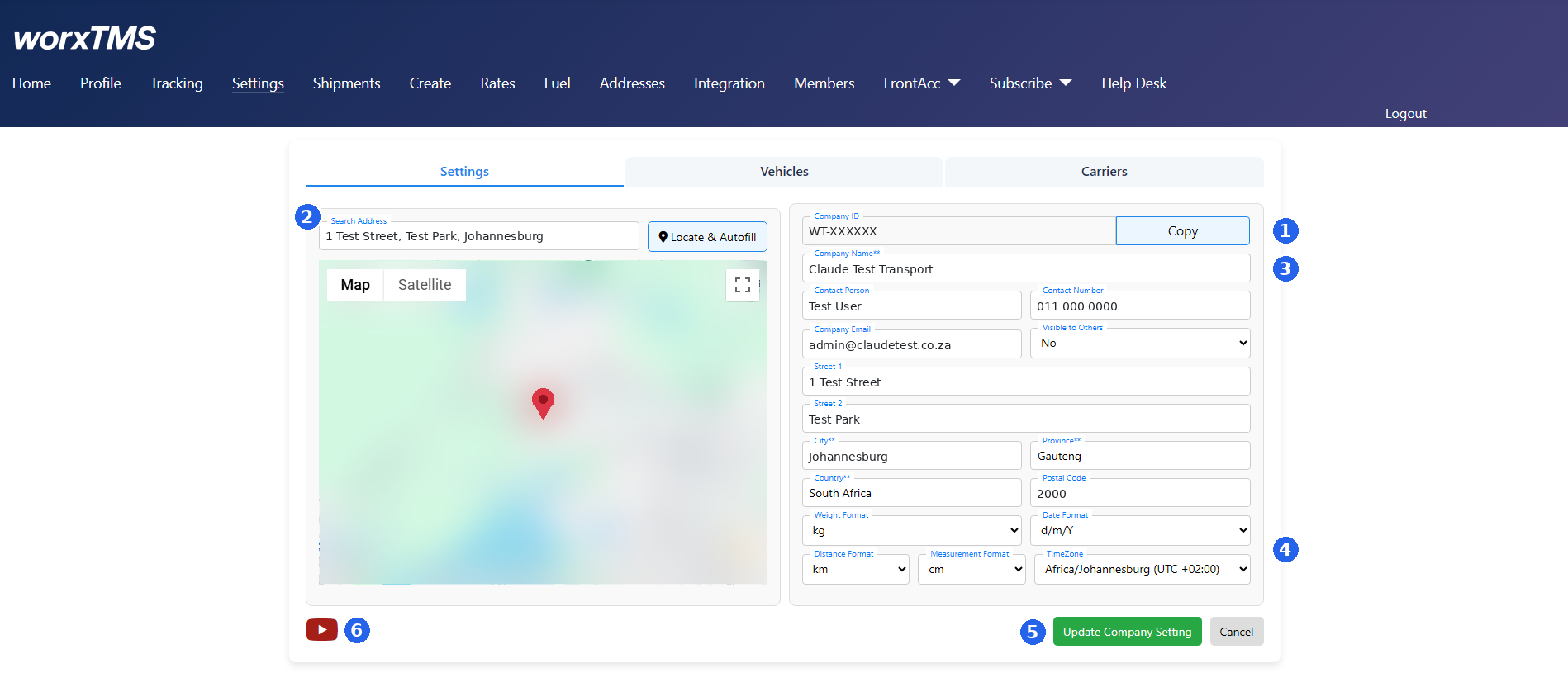Click the Company Email field
This screenshot has height=673, width=1568.
tap(912, 344)
